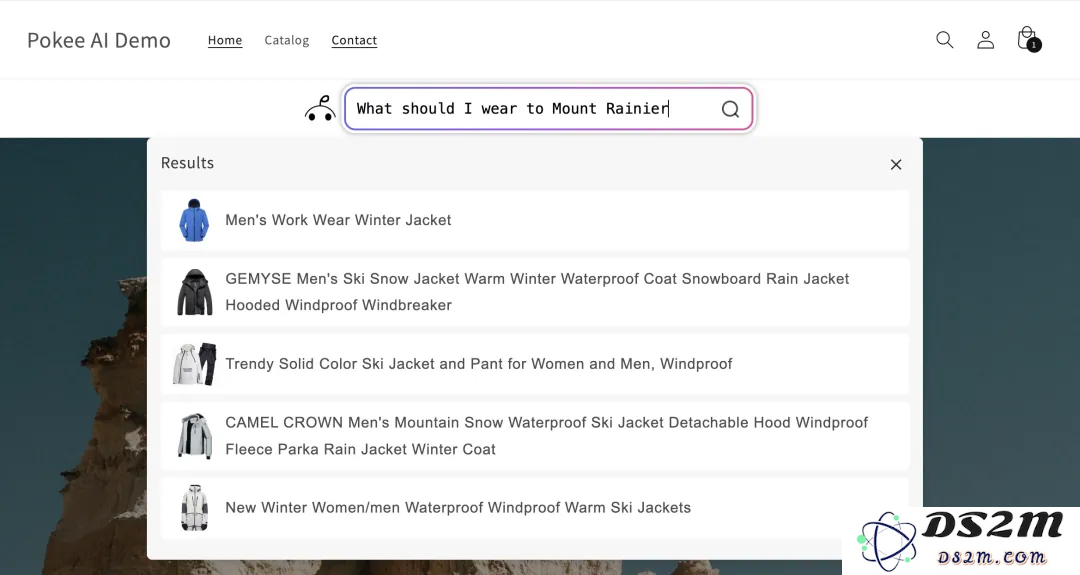The height and width of the screenshot is (575, 1080).
Task: Click the white jacket and black pant thumbnail
Action: point(194,364)
